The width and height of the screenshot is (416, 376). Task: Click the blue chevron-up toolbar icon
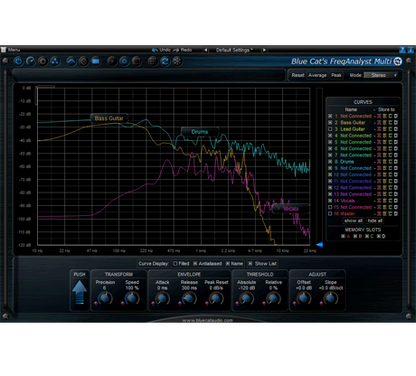(71, 61)
